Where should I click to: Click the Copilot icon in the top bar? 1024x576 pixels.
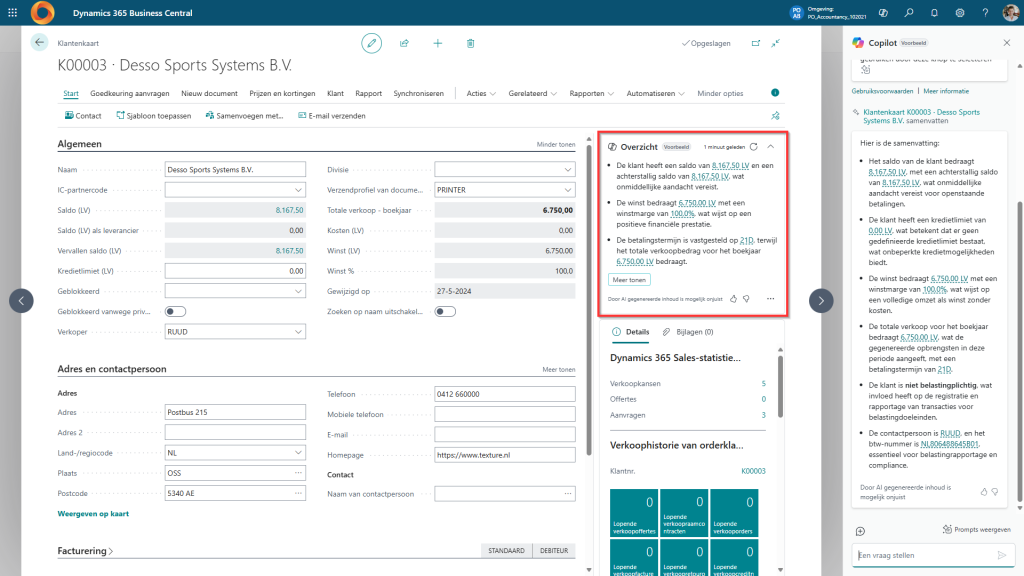click(883, 12)
